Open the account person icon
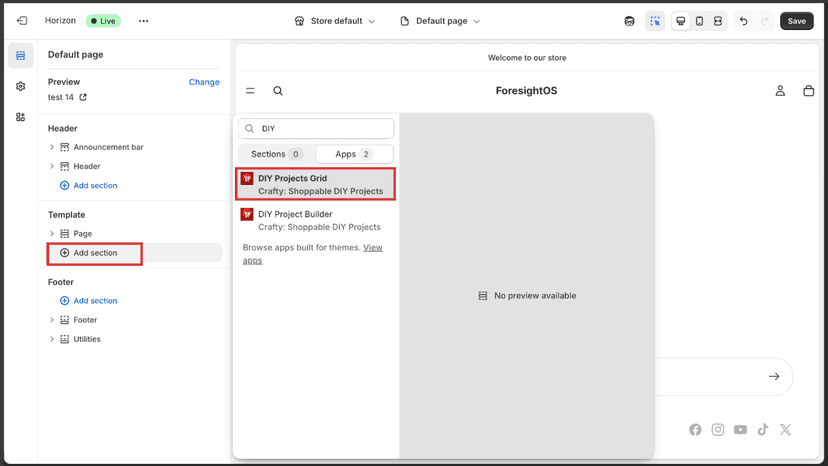Viewport: 828px width, 466px height. (x=780, y=91)
